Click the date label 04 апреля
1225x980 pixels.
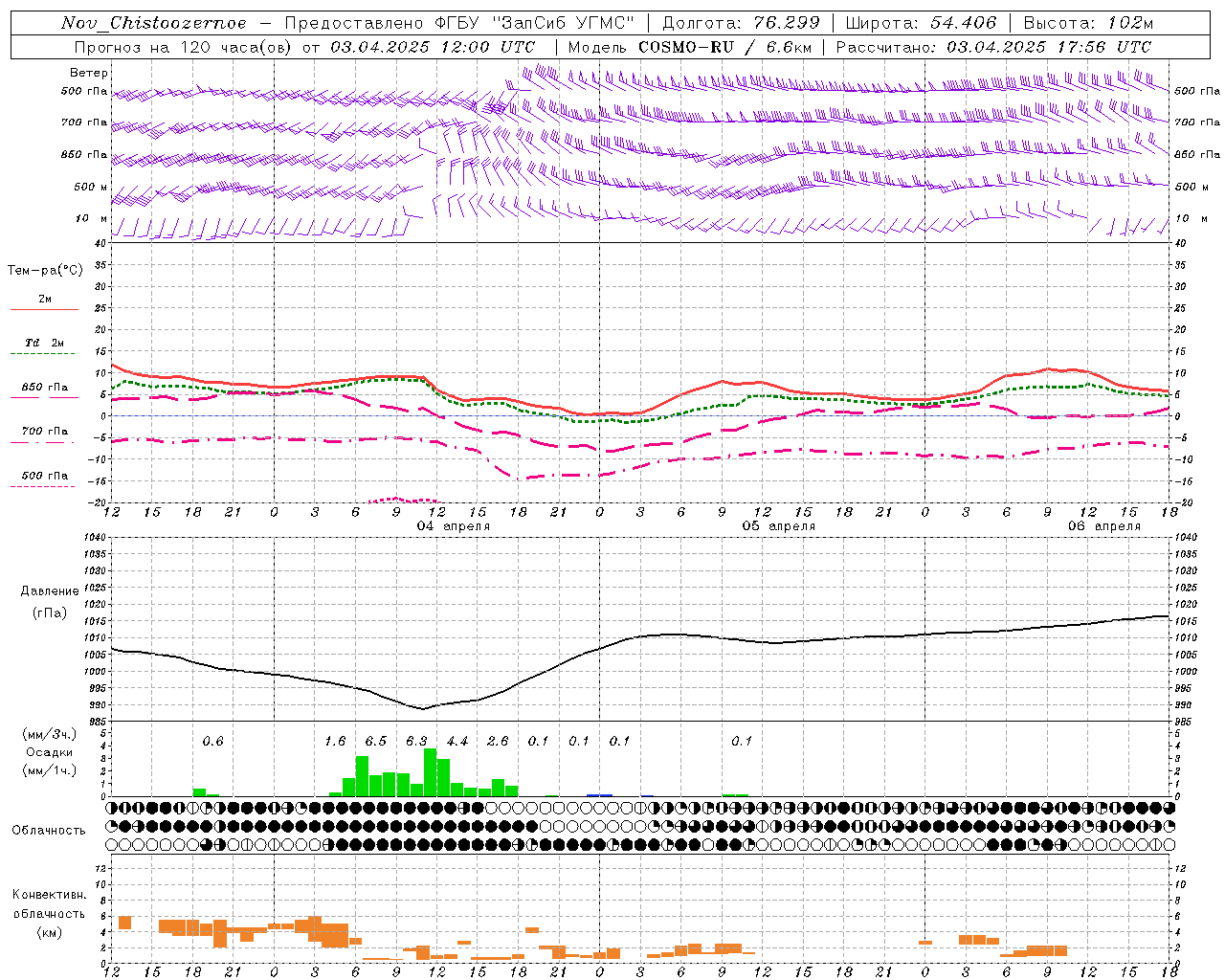coord(454,526)
